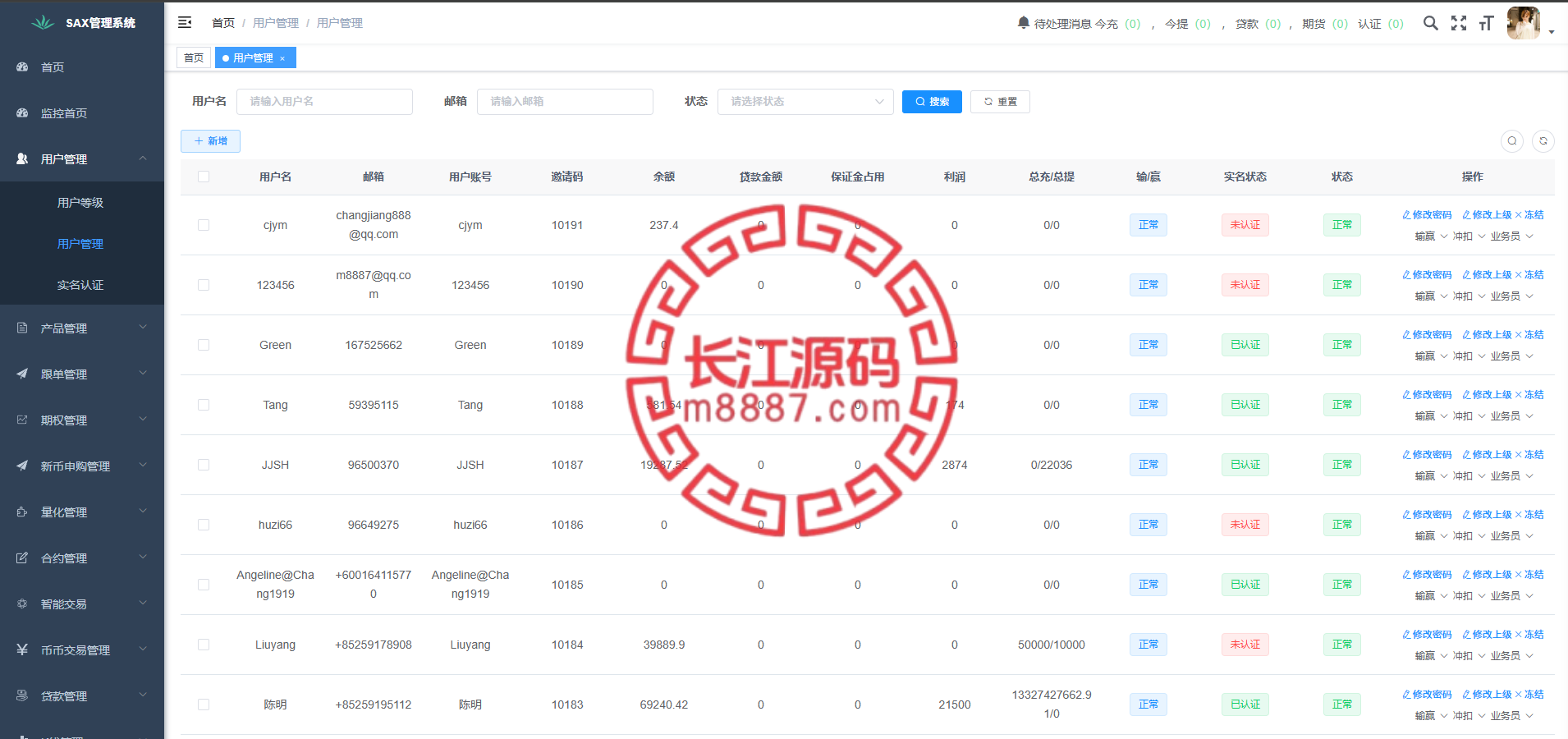Click the 币币交易管理 yen icon in sidebar
The width and height of the screenshot is (1568, 739).
click(x=22, y=649)
